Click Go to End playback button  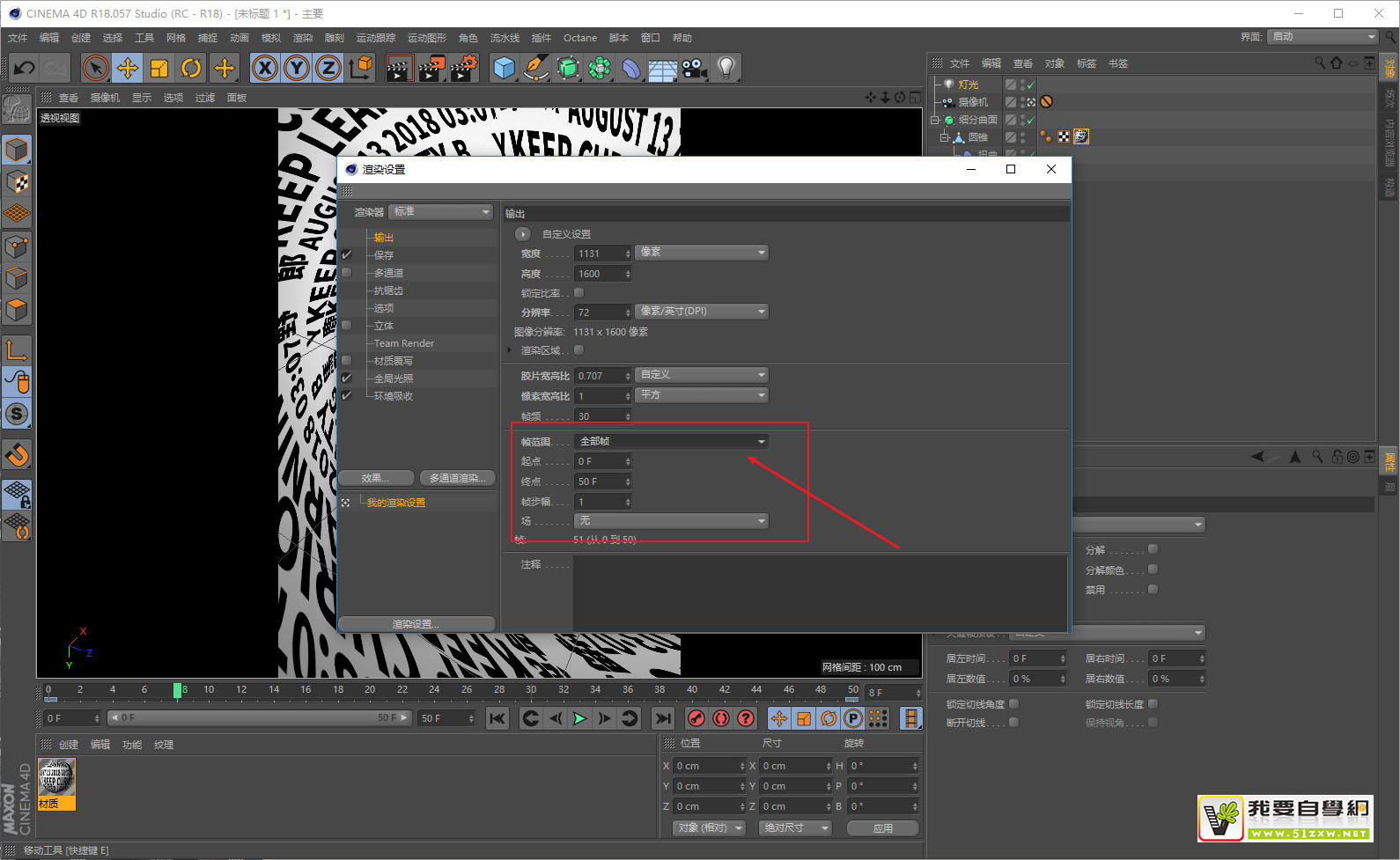pos(663,718)
